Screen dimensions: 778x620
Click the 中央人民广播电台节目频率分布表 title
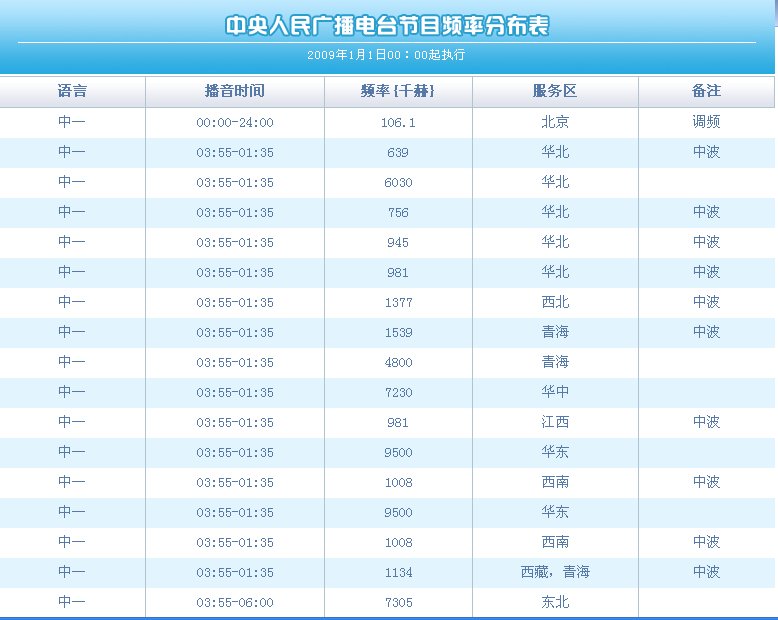(387, 26)
